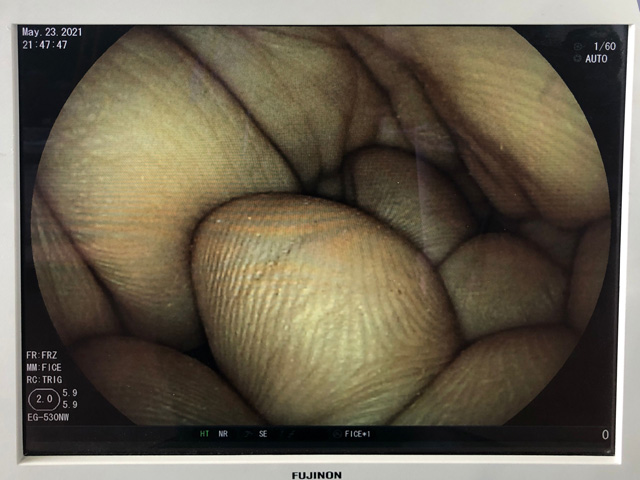Click the shutter speed icon beside 1/60
Screen dimensions: 640x480
pos(578,47)
